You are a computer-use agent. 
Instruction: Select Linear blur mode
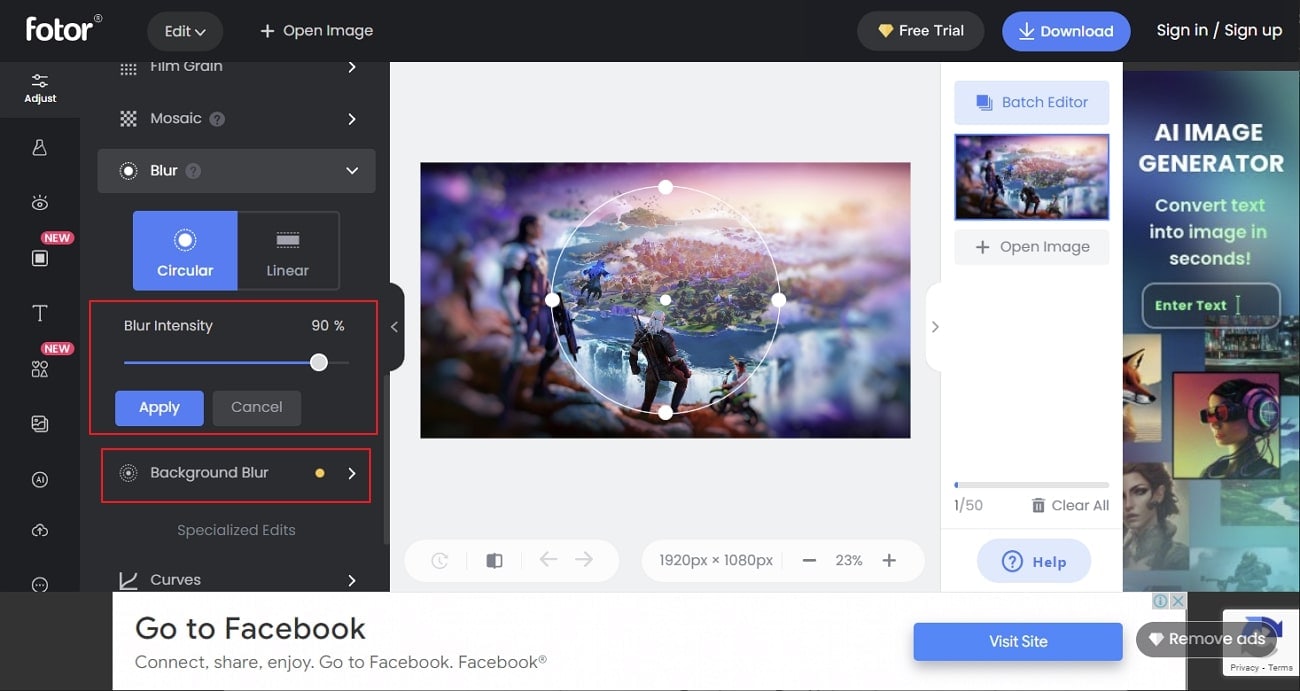[x=288, y=250]
